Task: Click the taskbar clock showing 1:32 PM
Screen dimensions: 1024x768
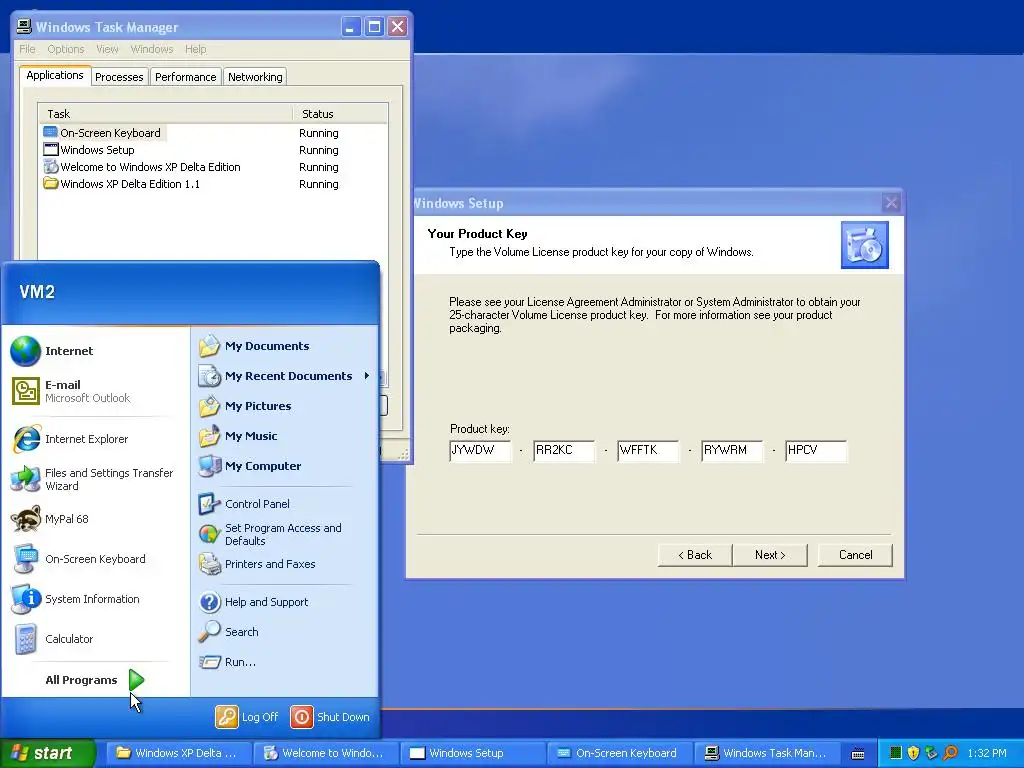Action: point(987,753)
